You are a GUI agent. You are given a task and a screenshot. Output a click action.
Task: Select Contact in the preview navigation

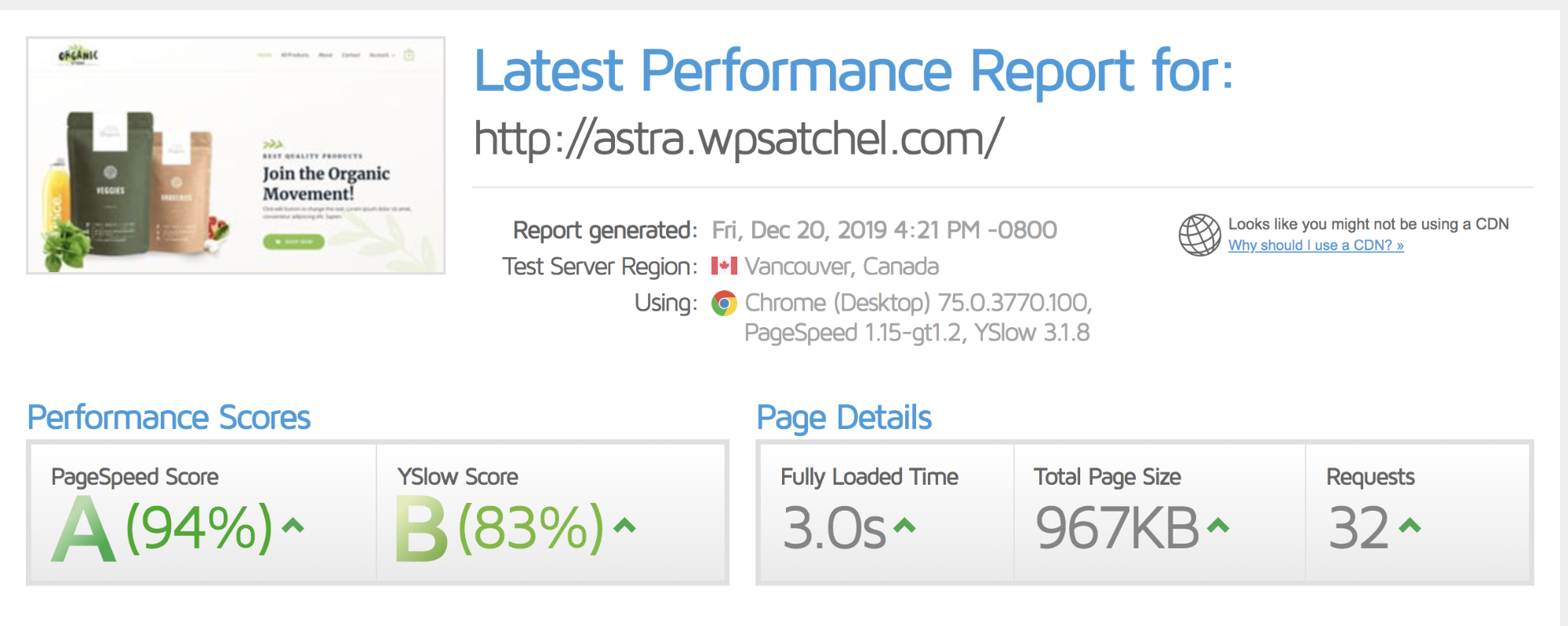[351, 55]
